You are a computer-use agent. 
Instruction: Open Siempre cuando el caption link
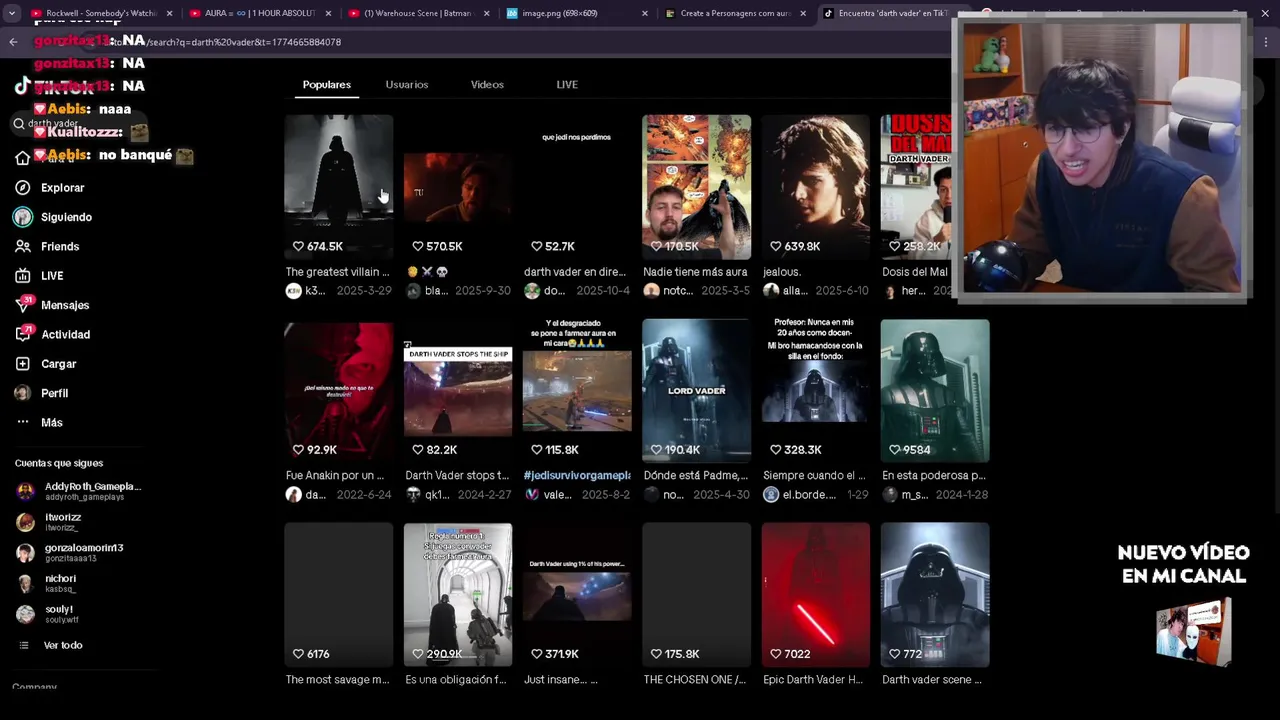pos(814,476)
